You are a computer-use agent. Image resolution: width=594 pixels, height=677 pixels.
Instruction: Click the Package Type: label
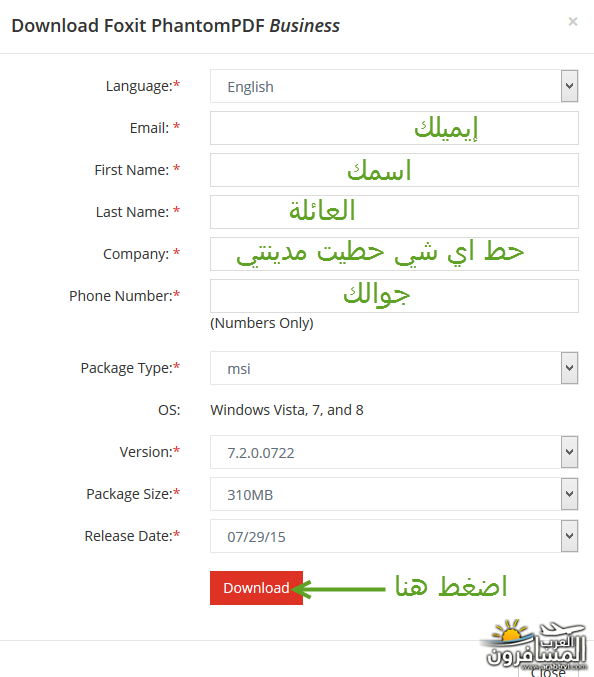[130, 368]
